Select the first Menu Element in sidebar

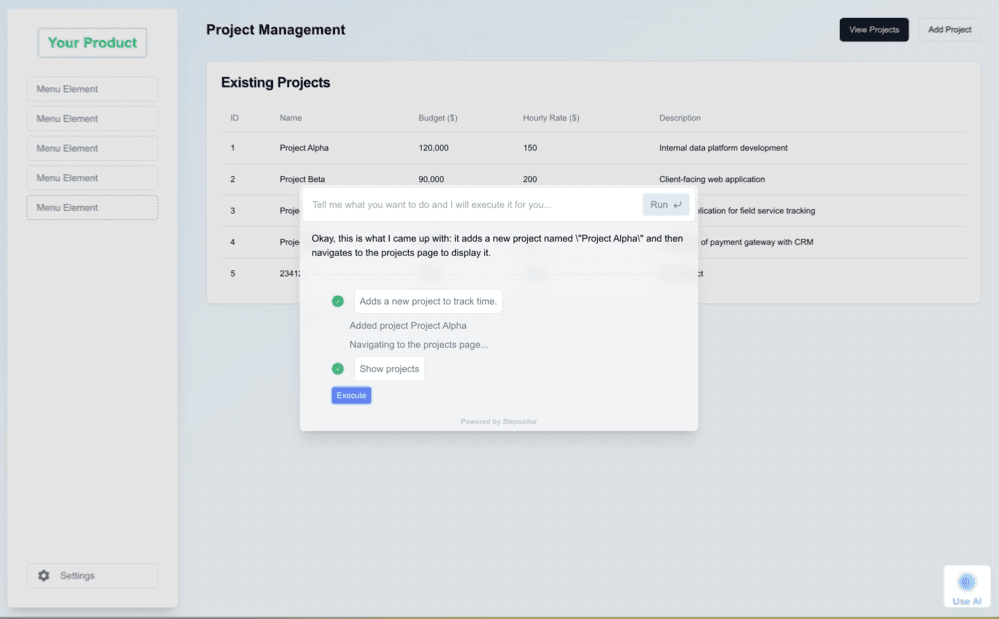92,89
